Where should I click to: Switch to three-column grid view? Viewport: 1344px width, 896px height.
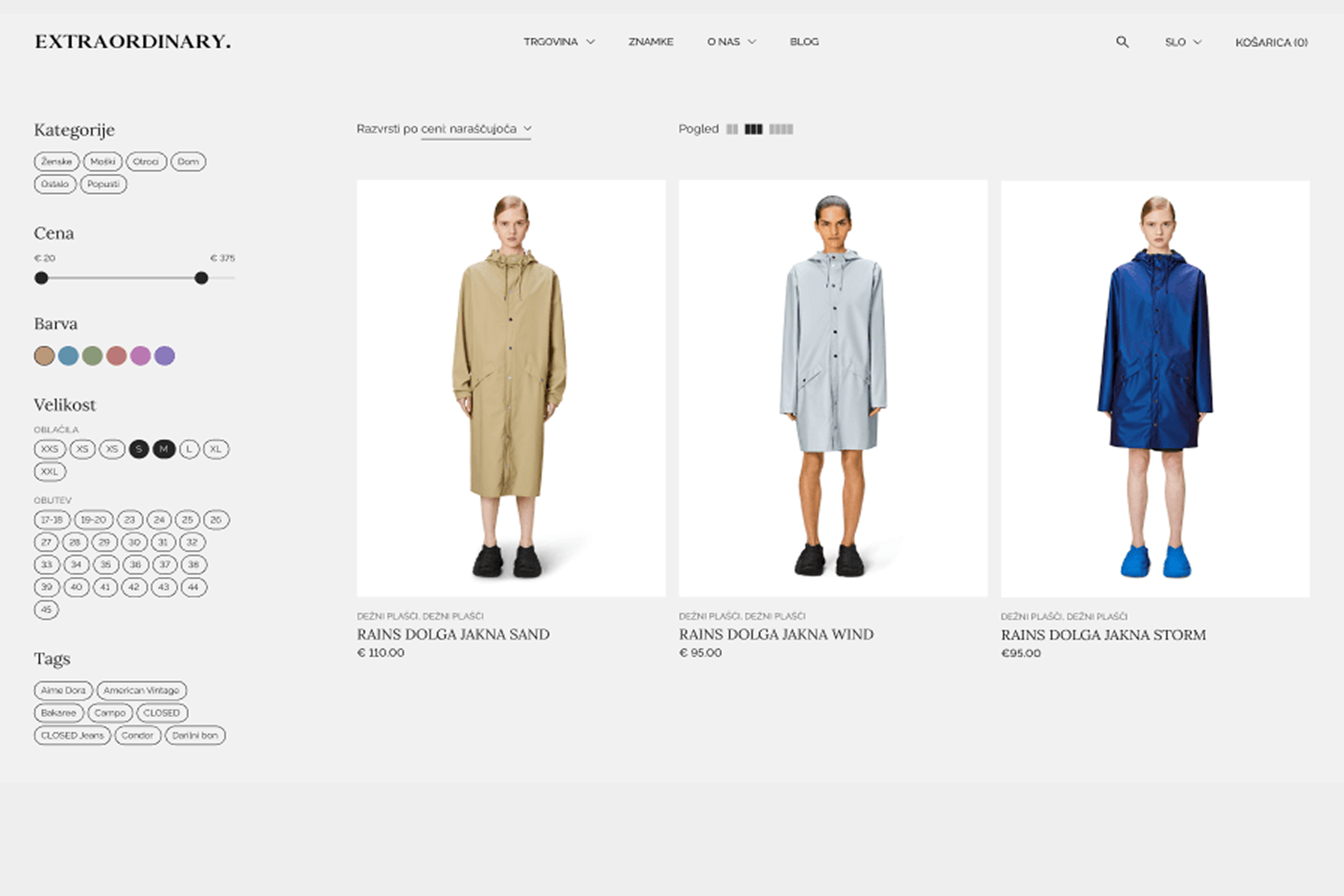[753, 129]
